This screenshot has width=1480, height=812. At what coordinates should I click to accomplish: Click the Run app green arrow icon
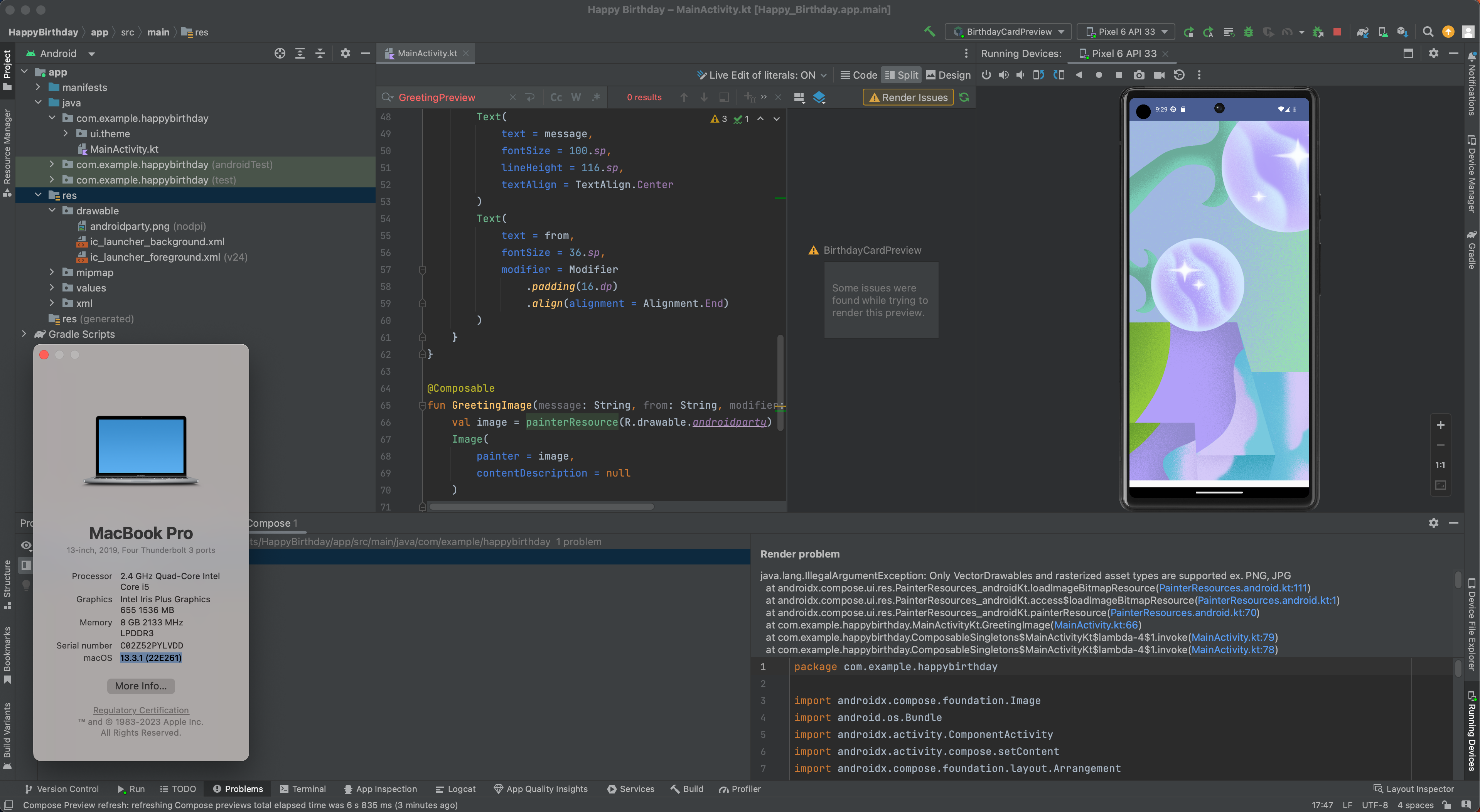(x=1189, y=32)
